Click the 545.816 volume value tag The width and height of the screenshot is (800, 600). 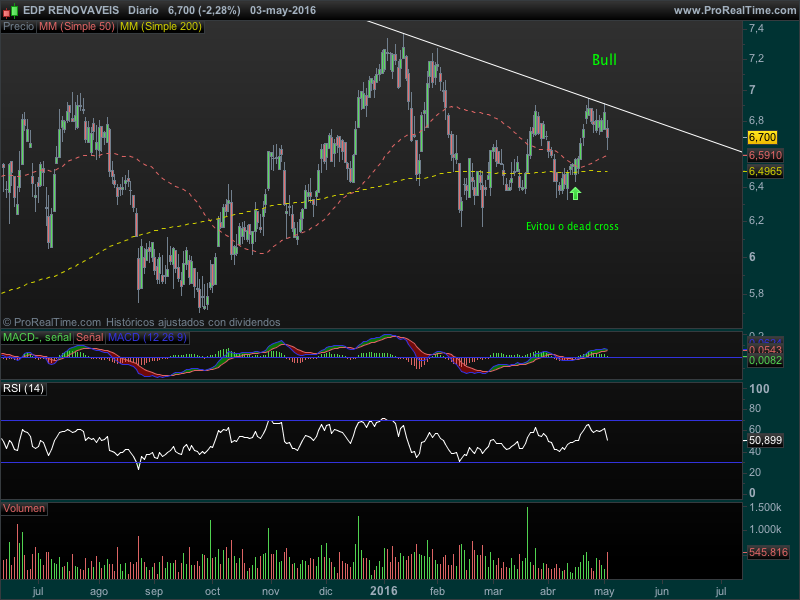click(x=768, y=552)
